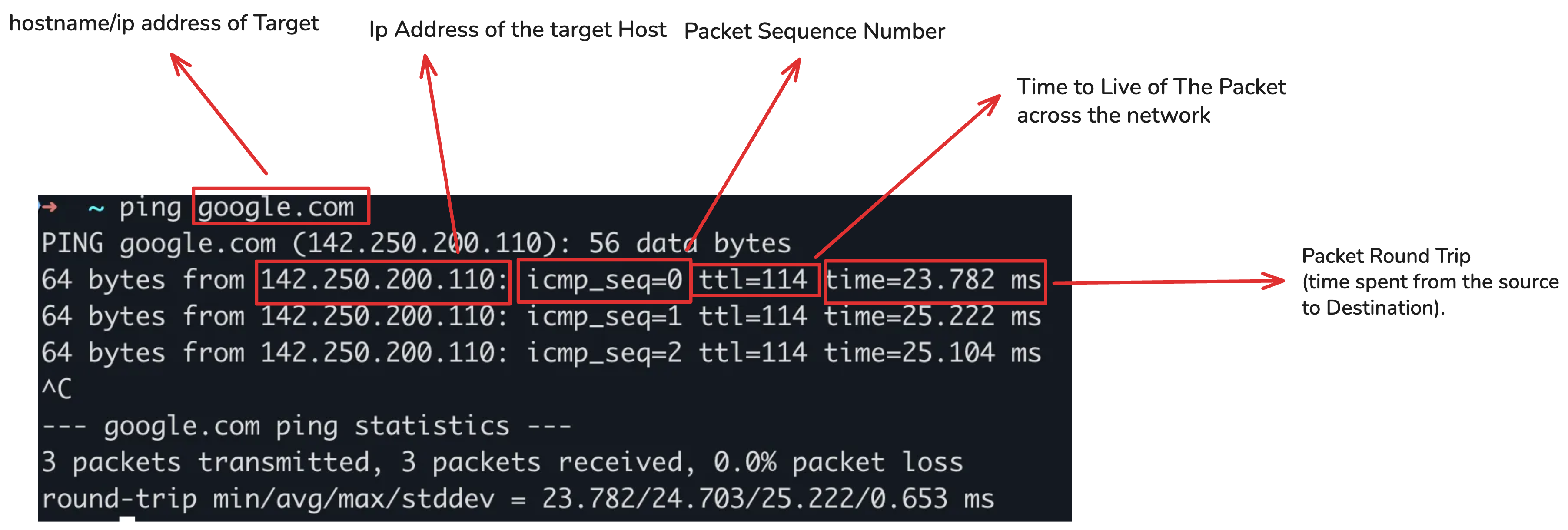The width and height of the screenshot is (1568, 530).
Task: Click the 'google.com ping statistics' line
Action: click(x=306, y=426)
